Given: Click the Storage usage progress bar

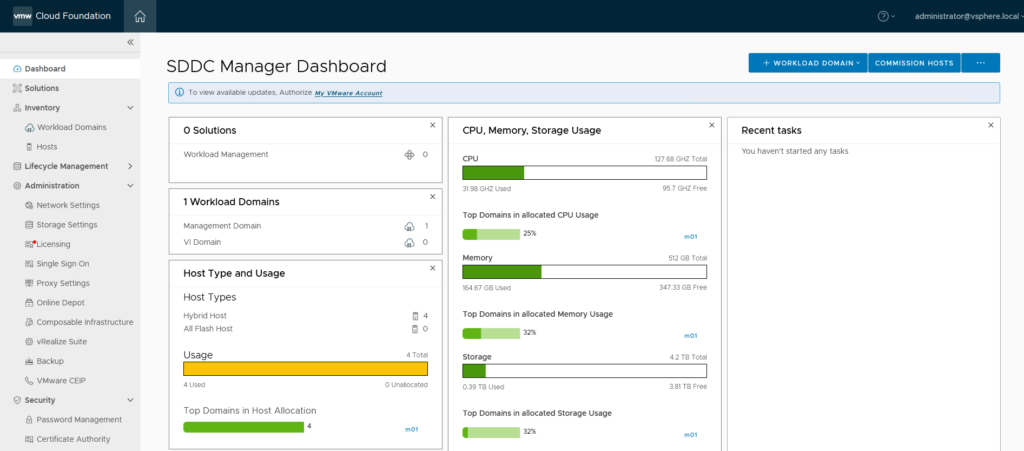Looking at the screenshot, I should click(x=584, y=371).
